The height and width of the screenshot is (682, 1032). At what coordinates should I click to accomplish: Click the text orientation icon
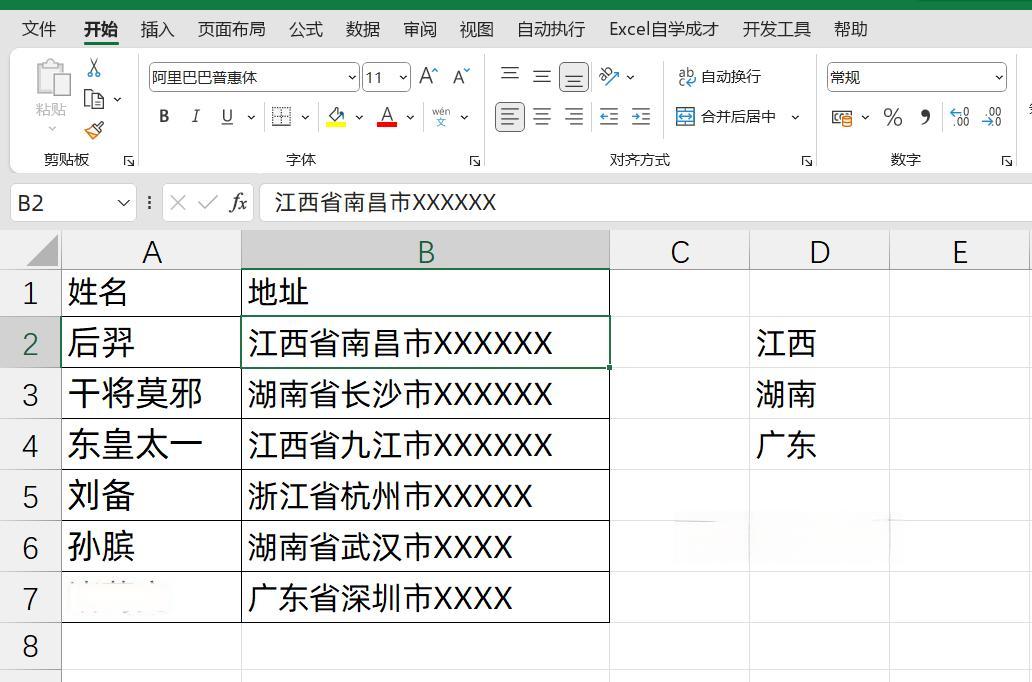click(x=608, y=77)
